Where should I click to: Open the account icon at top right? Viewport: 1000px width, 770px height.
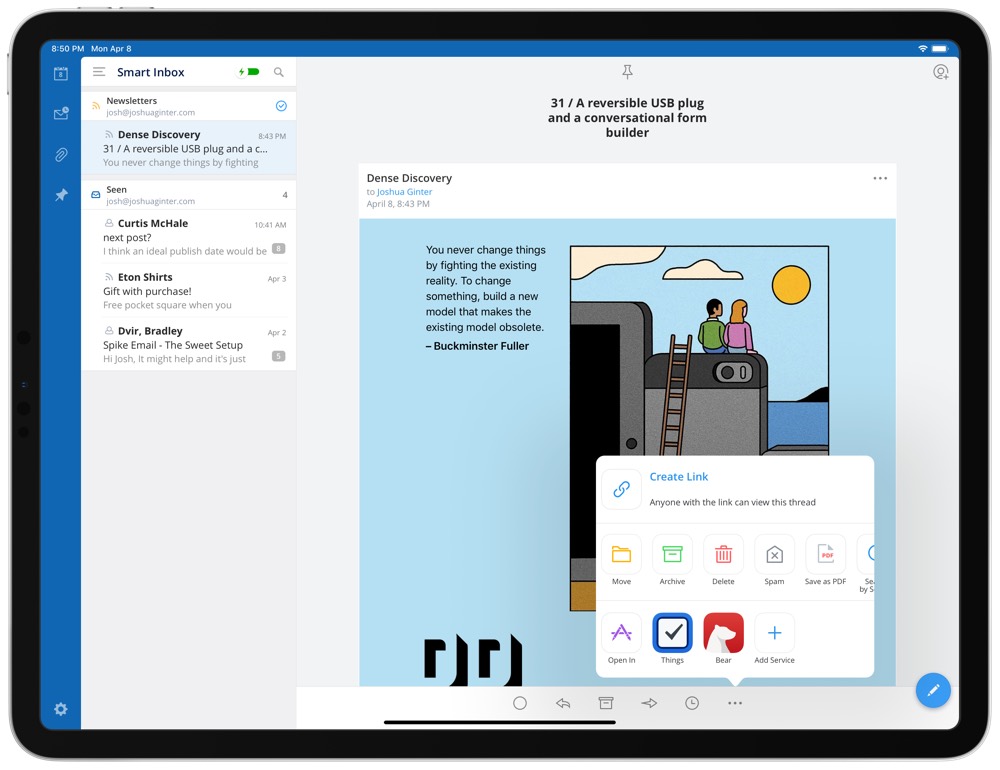pos(941,72)
